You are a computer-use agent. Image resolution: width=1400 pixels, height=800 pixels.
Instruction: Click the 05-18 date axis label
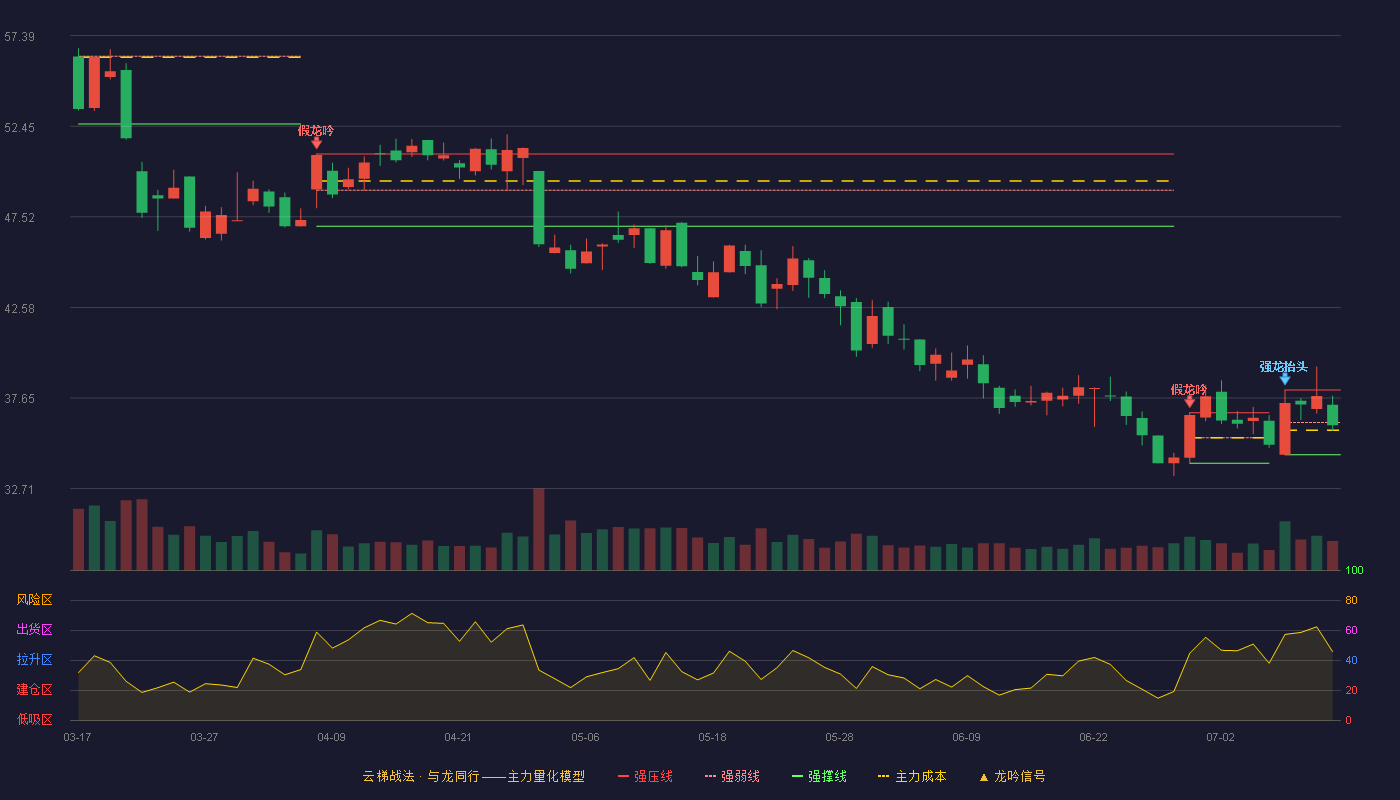712,737
